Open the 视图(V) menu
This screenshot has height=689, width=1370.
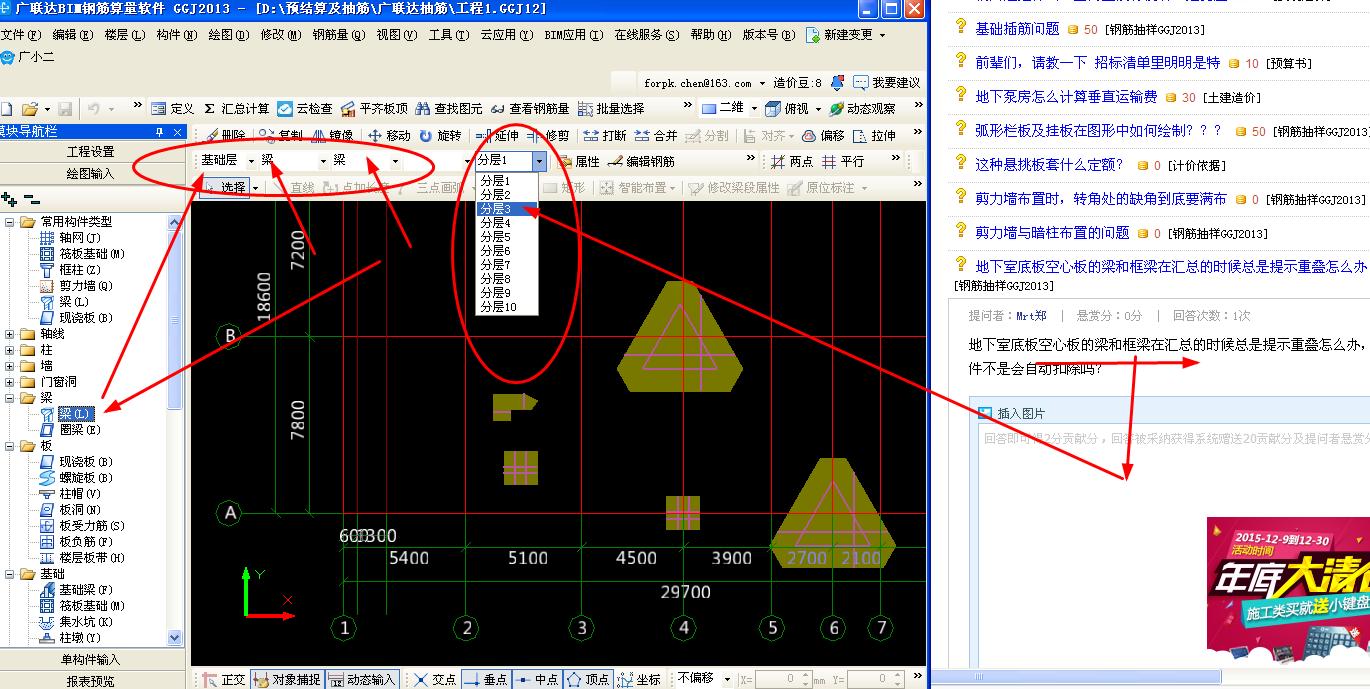click(397, 34)
